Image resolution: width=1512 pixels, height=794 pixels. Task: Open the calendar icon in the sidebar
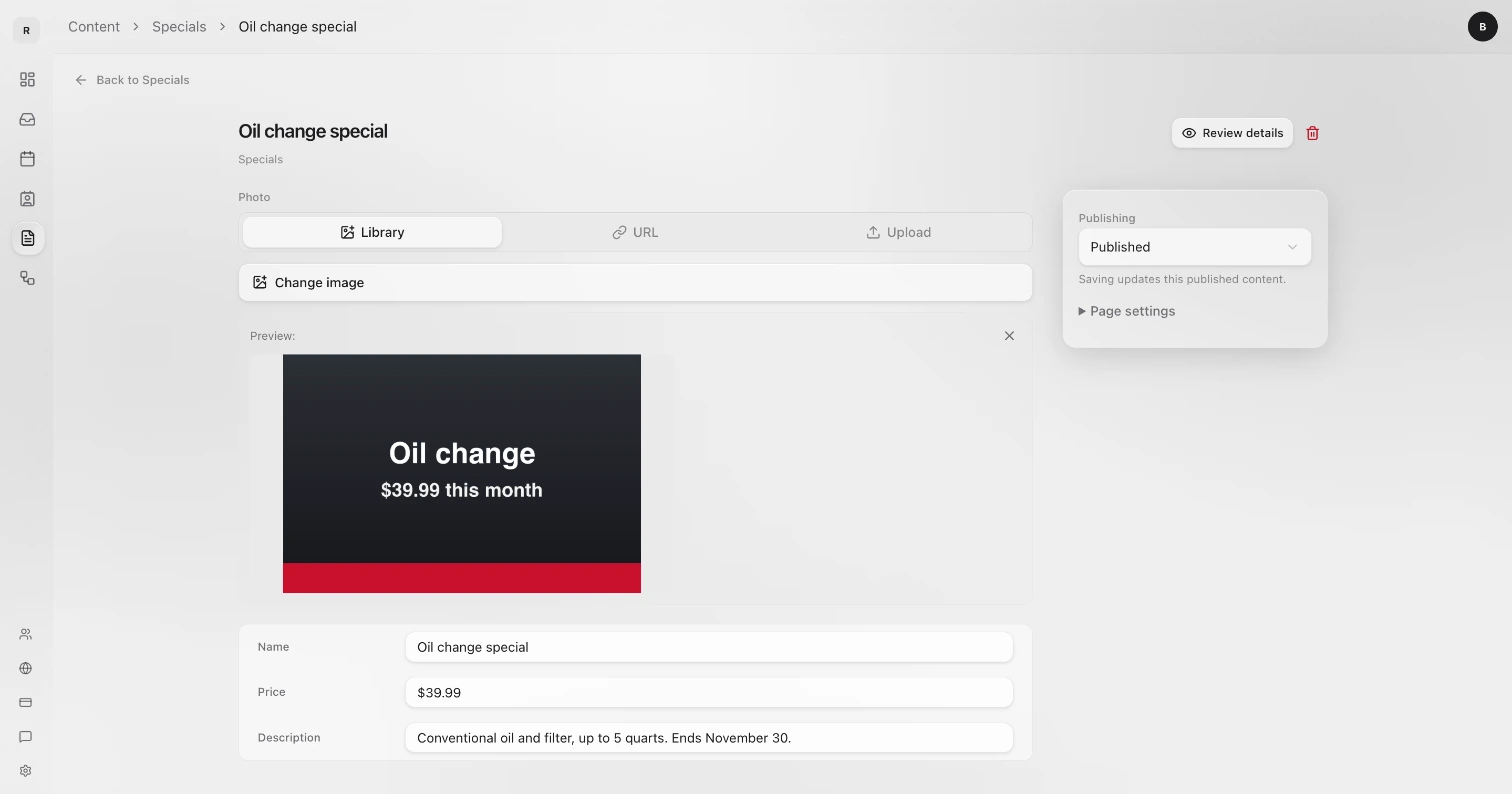pos(27,159)
